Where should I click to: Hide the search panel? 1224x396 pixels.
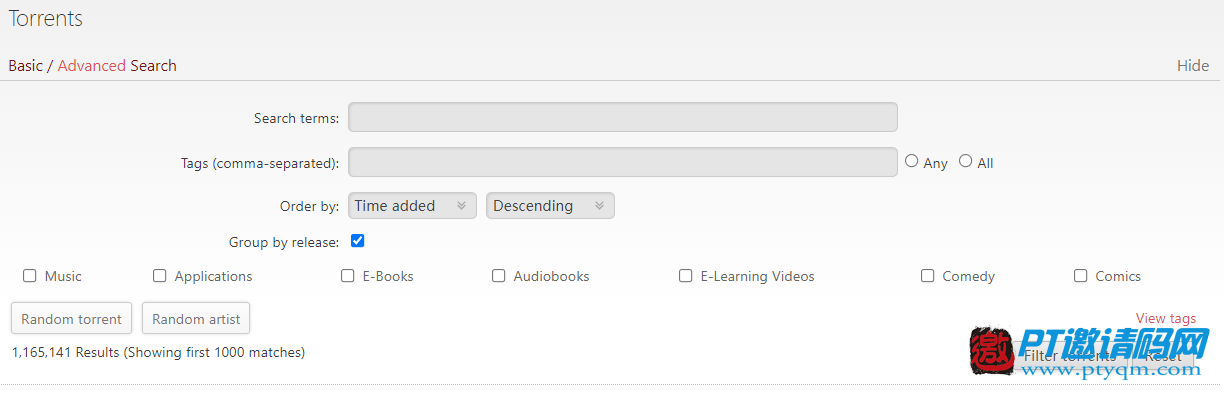point(1193,66)
